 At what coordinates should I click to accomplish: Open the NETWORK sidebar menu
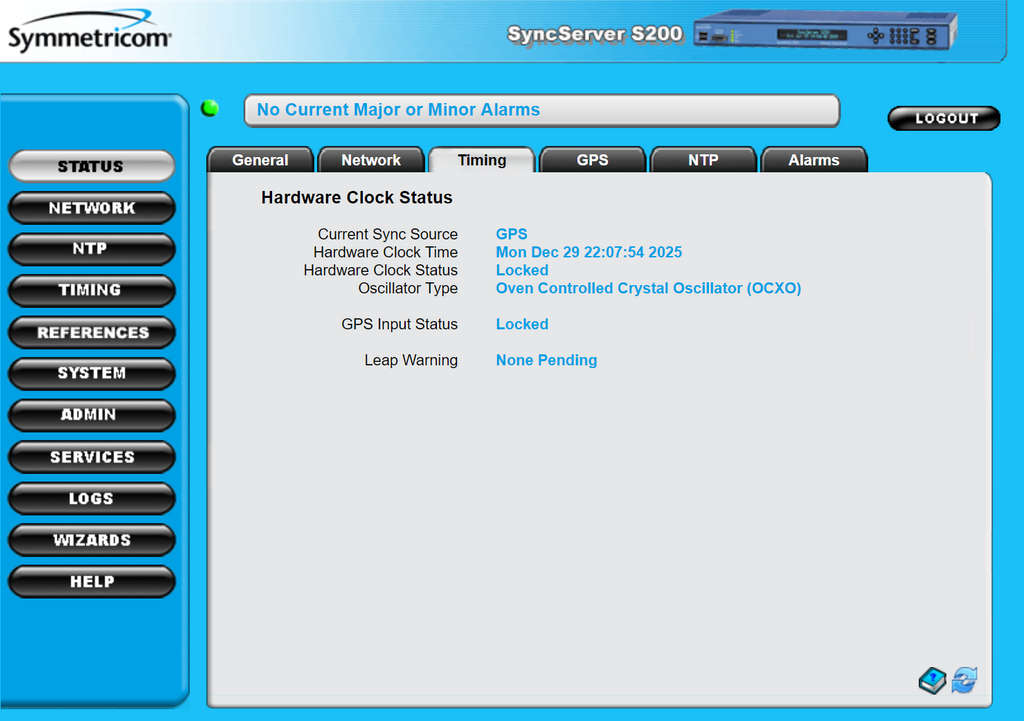pos(92,208)
